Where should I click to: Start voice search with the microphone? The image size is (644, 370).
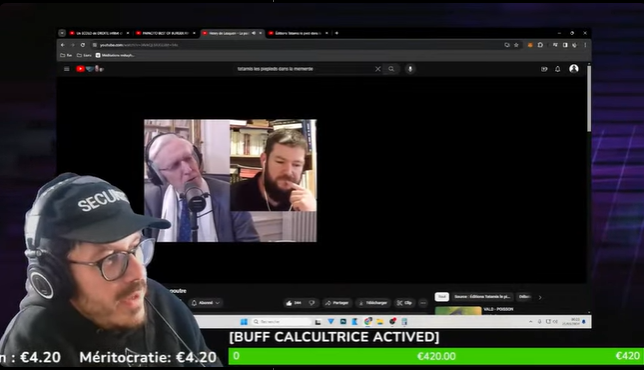(410, 69)
